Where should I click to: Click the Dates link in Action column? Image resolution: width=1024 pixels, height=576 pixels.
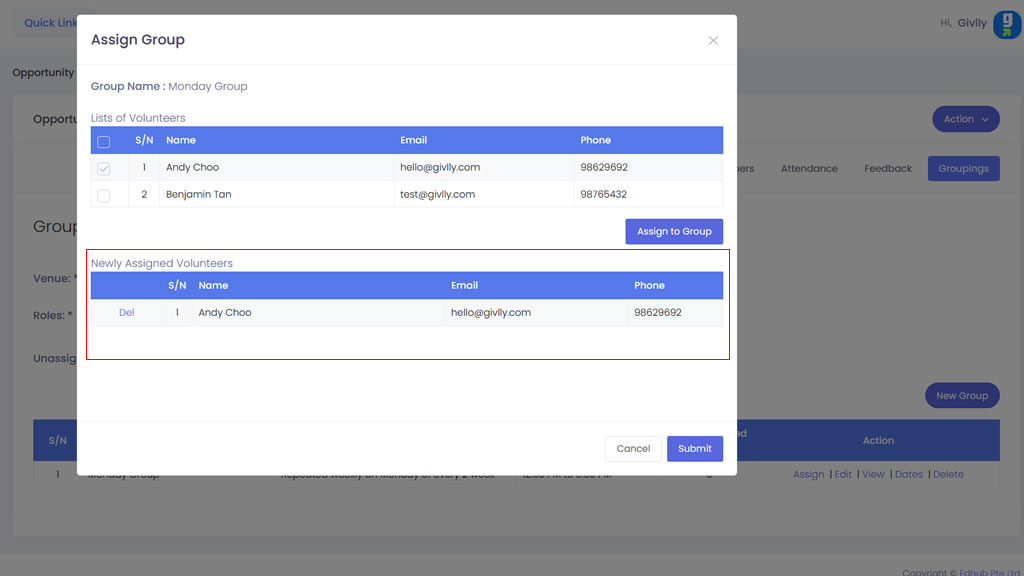point(908,475)
